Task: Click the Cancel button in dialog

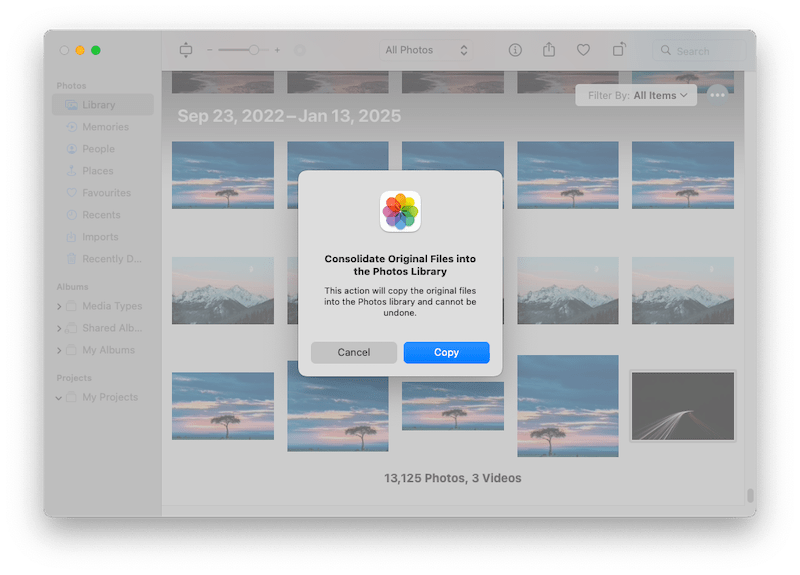Action: click(x=354, y=352)
